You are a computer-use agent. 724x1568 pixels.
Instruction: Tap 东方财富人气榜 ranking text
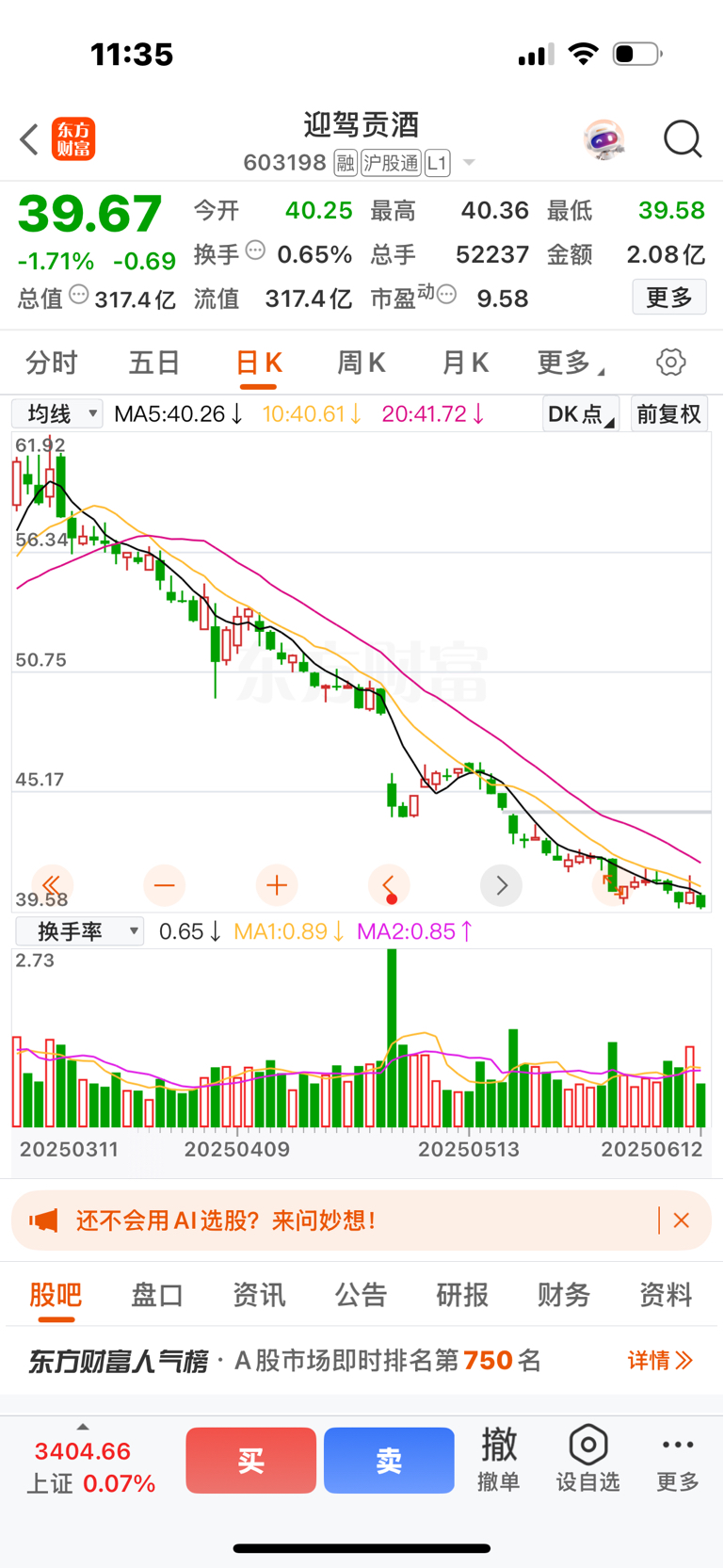(118, 1361)
